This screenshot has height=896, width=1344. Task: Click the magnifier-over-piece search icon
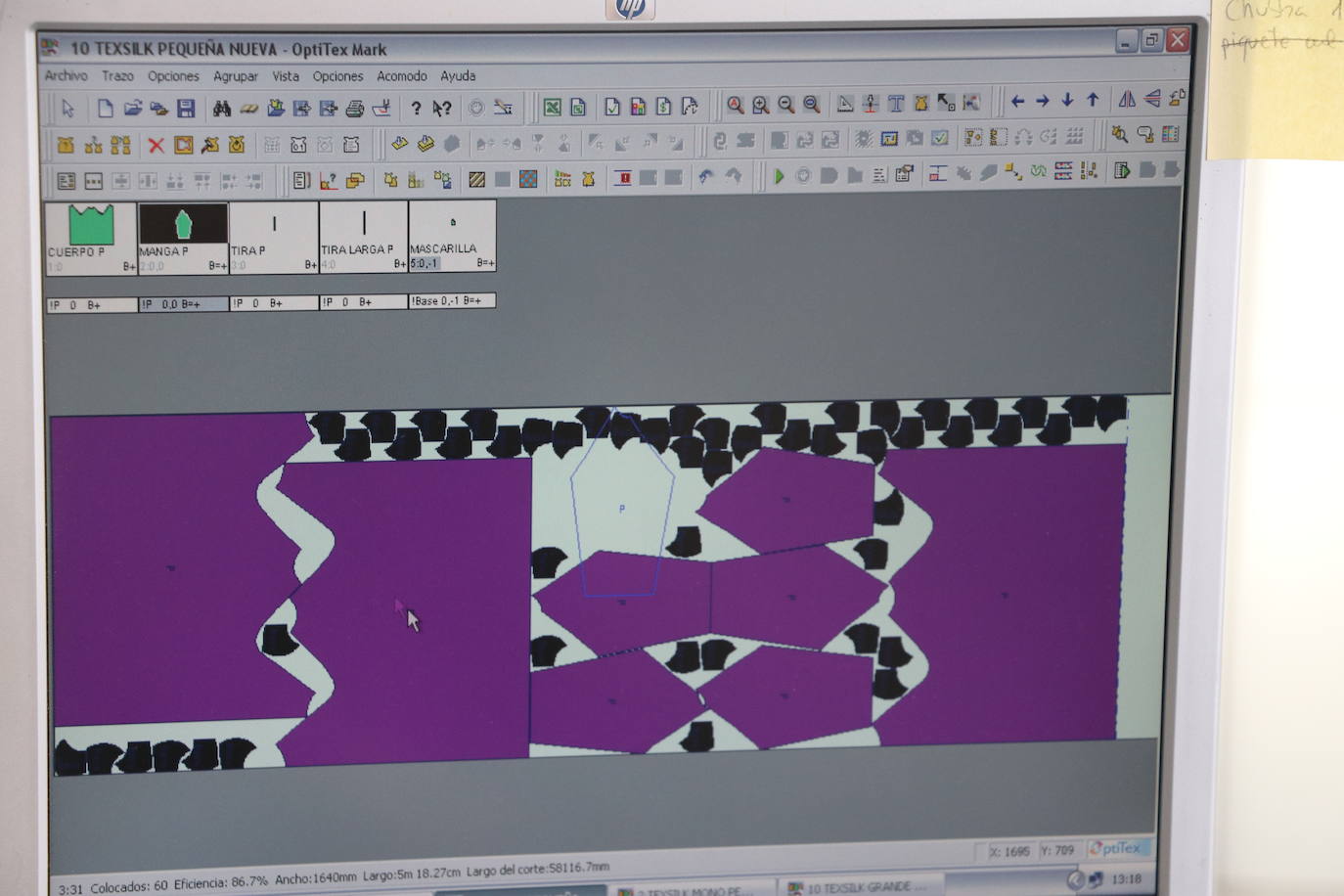click(x=1119, y=134)
